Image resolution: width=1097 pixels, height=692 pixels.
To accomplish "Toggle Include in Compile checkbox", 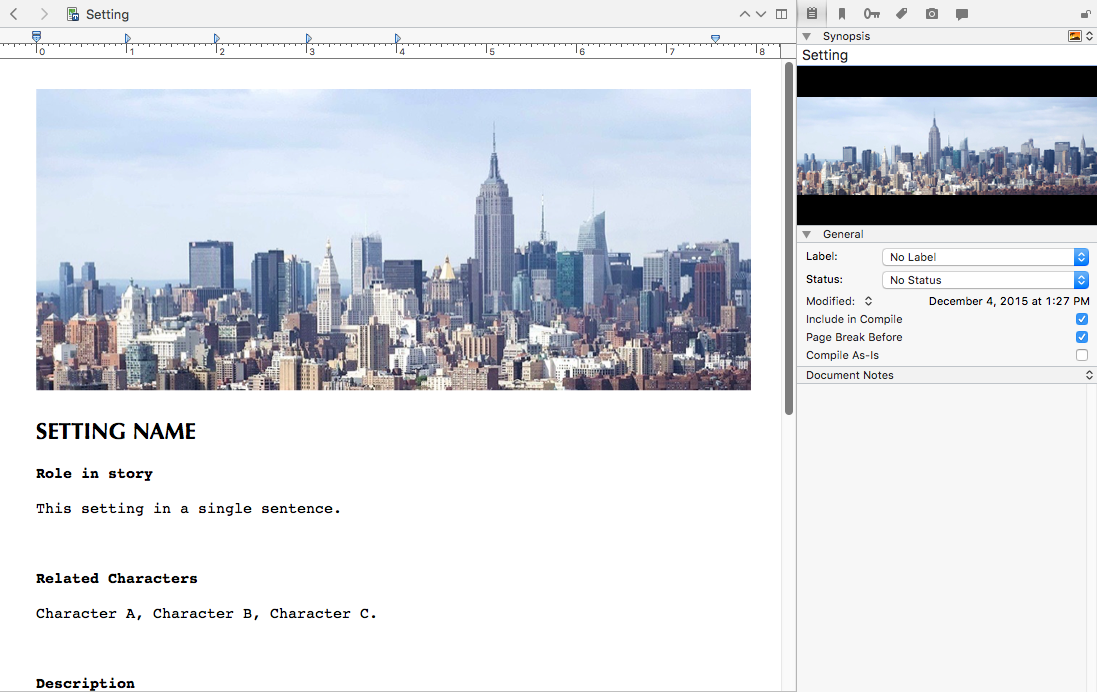I will point(1082,319).
